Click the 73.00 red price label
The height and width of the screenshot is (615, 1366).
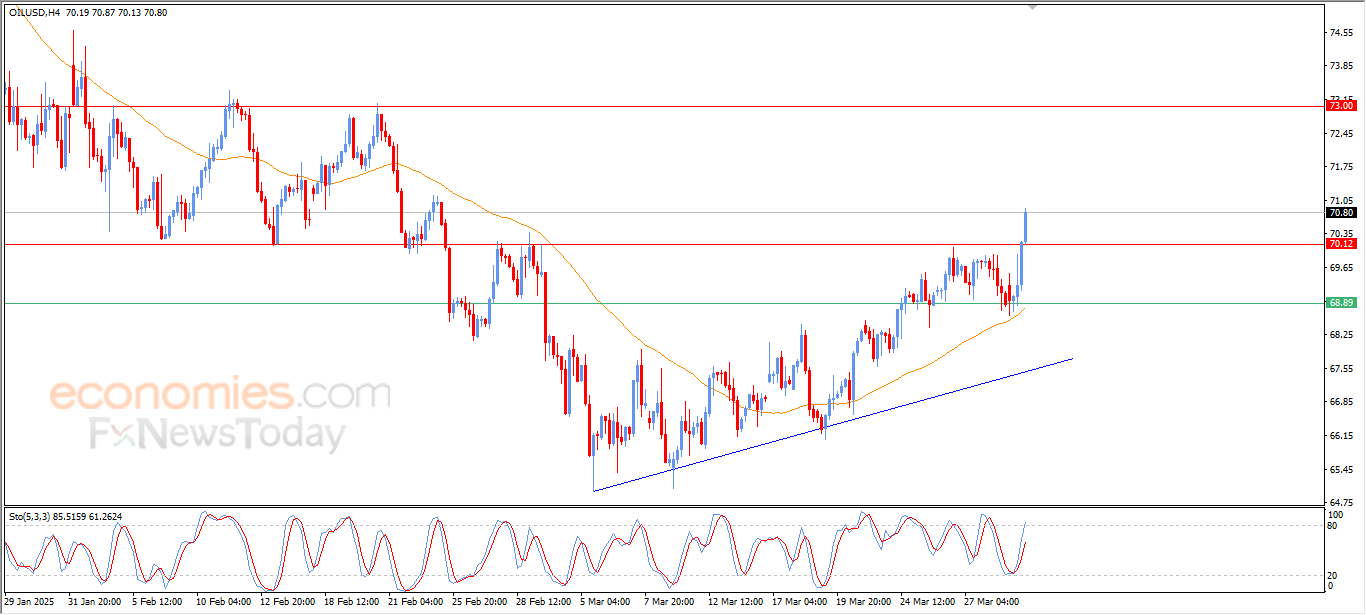1340,105
